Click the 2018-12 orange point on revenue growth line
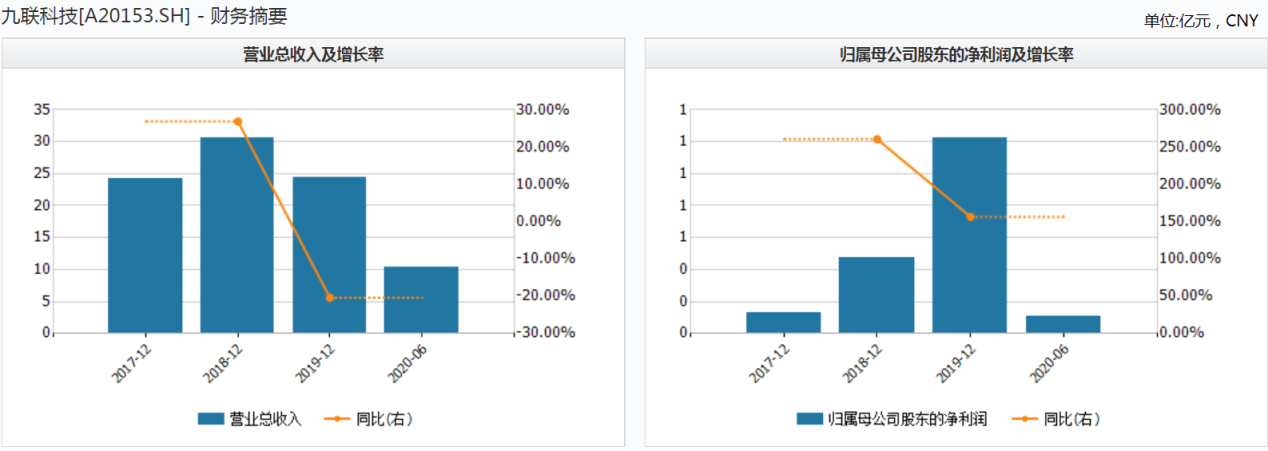Screen dimensions: 1268x451 [x=237, y=122]
